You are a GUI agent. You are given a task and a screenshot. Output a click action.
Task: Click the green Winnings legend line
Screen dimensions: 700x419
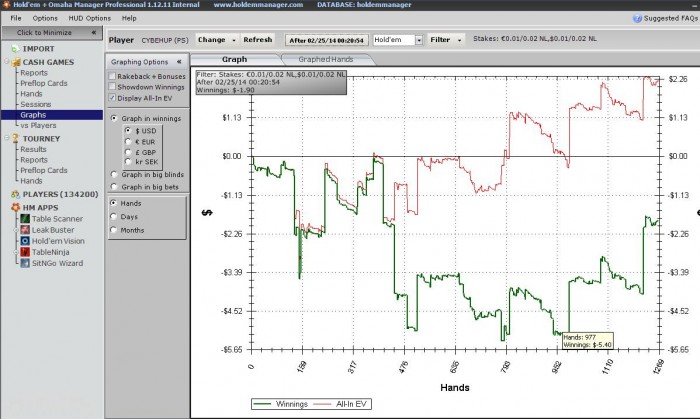tap(262, 404)
